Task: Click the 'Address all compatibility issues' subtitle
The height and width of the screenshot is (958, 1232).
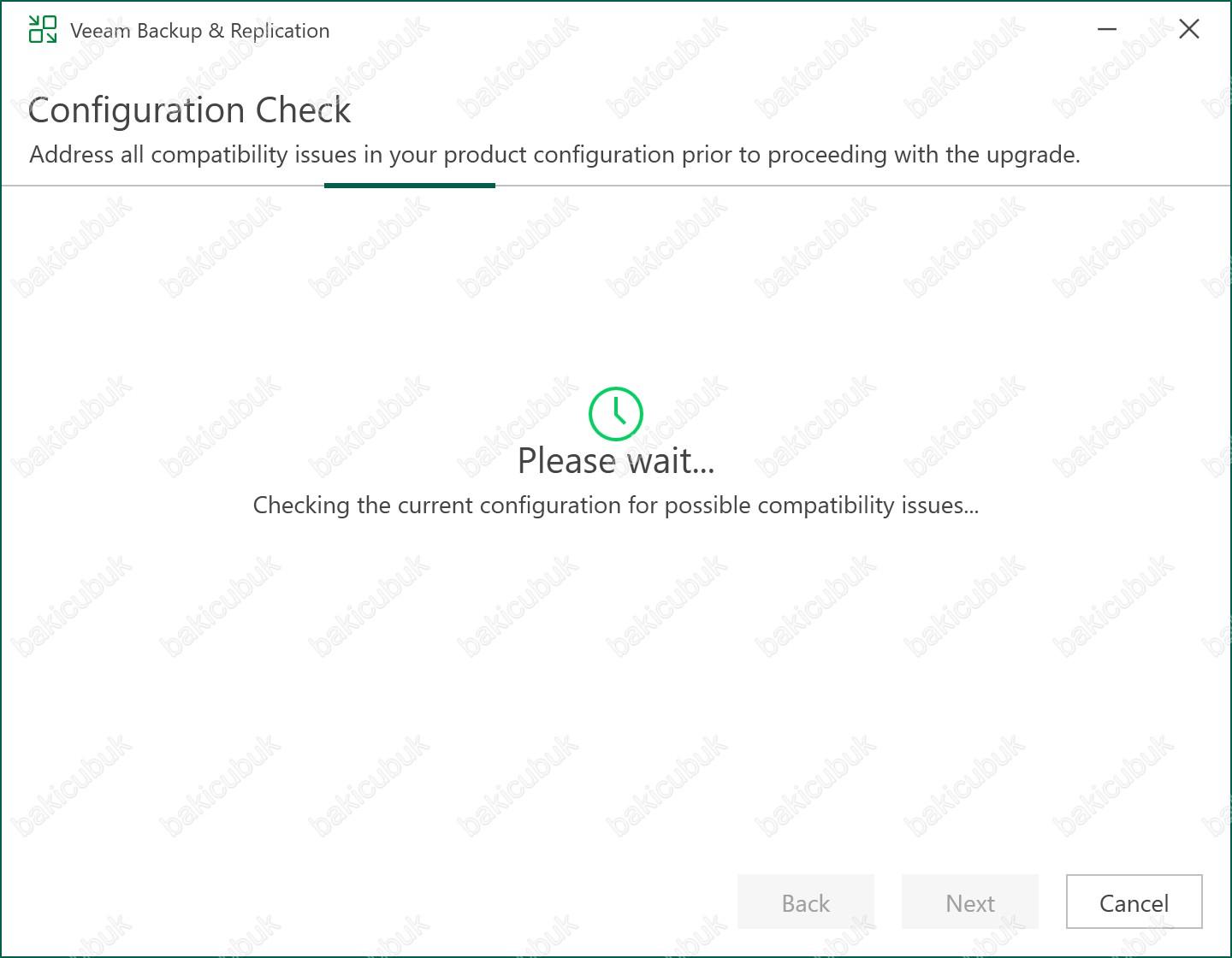Action: pyautogui.click(x=554, y=155)
